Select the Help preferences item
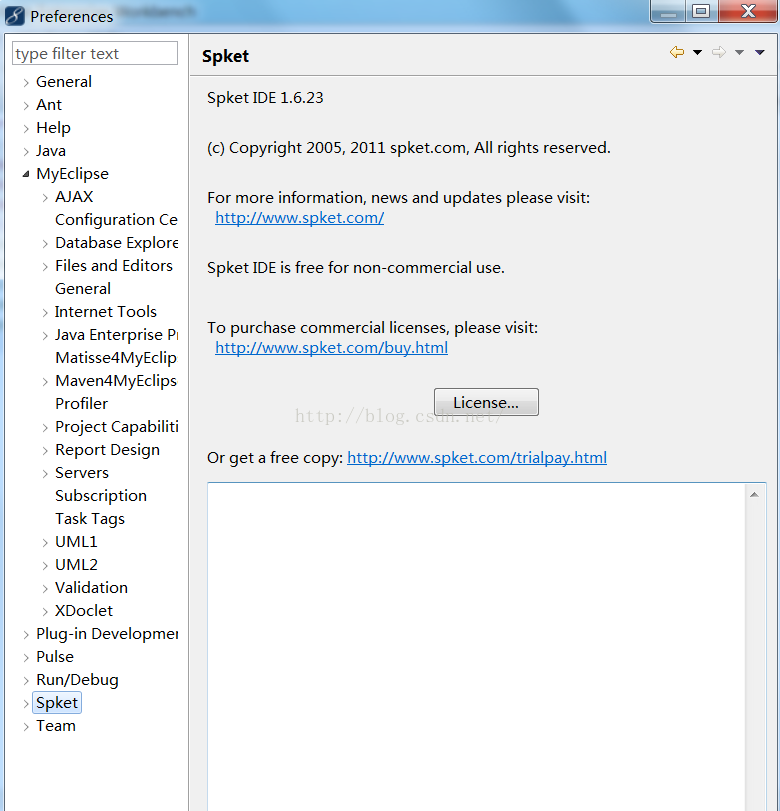Screen dimensions: 780x811 point(53,128)
